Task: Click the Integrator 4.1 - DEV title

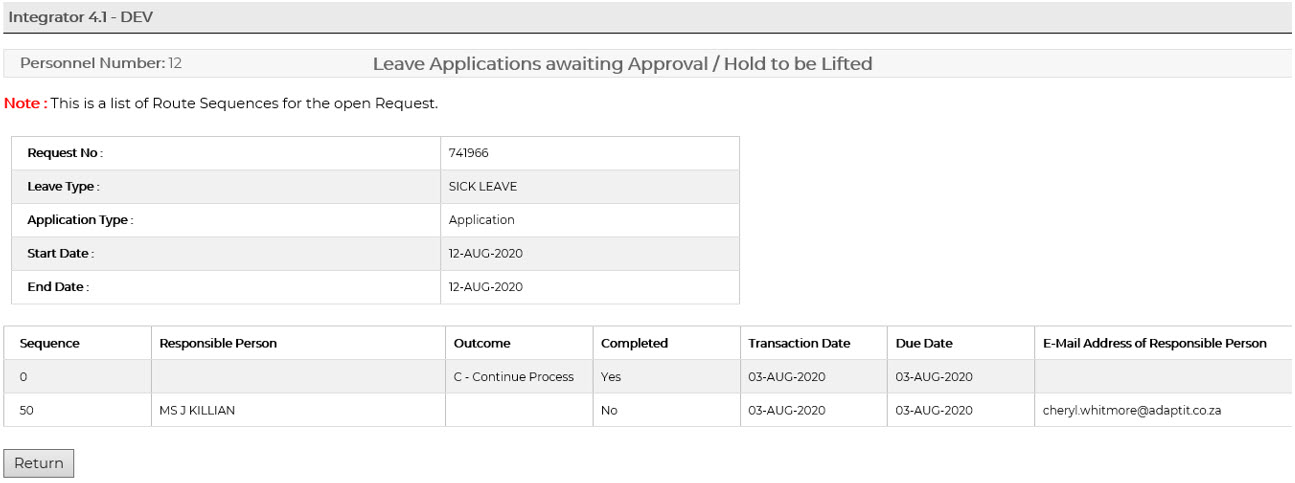Action: [81, 17]
